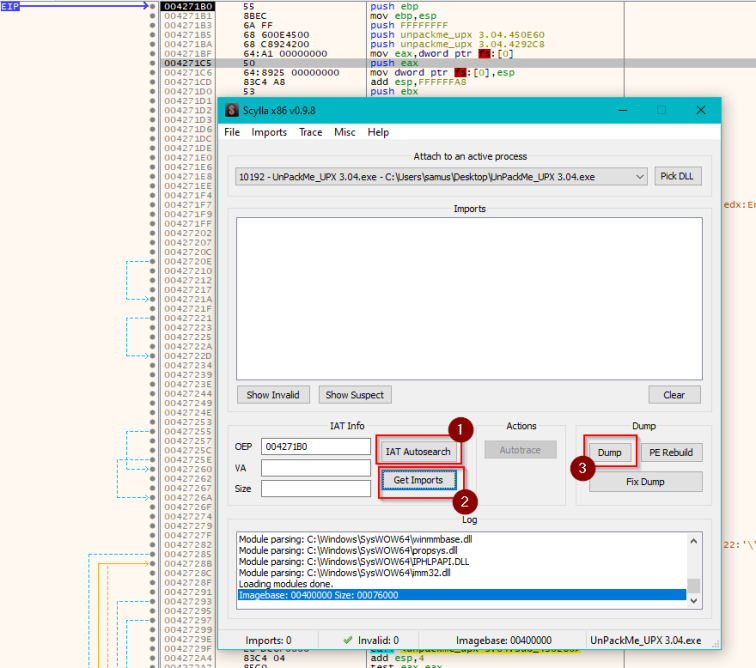Image resolution: width=756 pixels, height=668 pixels.
Task: Click status bar 'UnPackMe_UPX 3.04.exe'
Action: [x=646, y=641]
